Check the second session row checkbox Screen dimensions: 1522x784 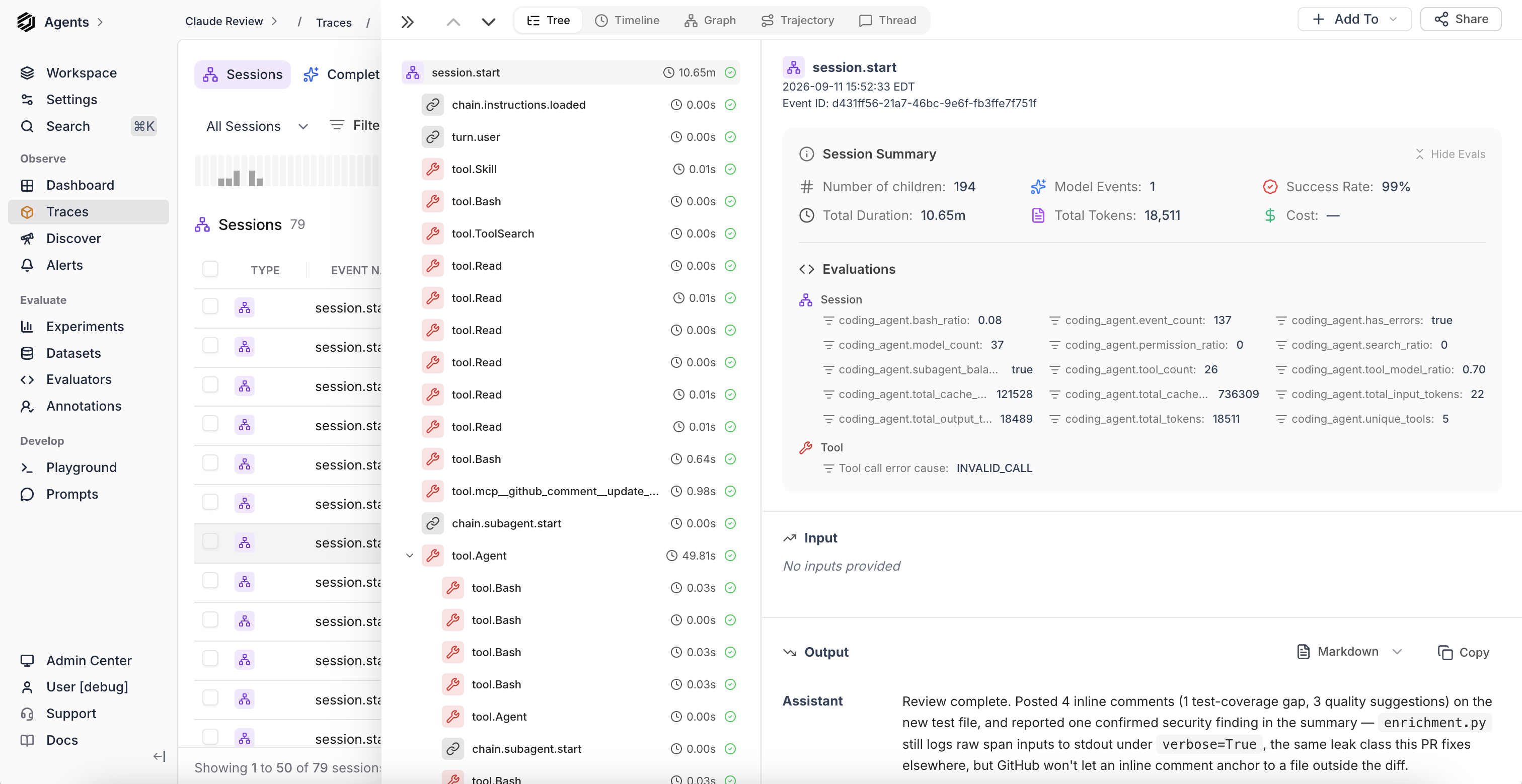[x=210, y=346]
